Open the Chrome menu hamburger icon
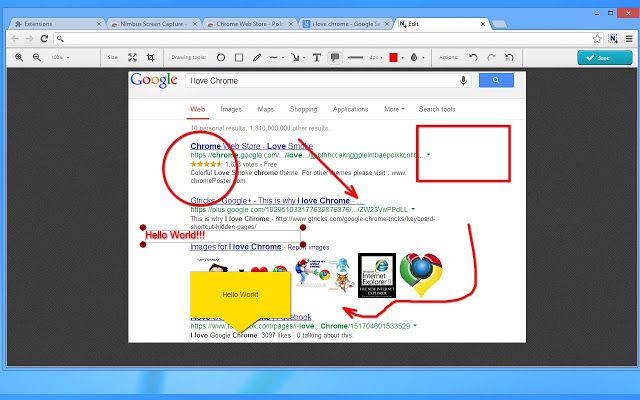640x400 pixels. pyautogui.click(x=629, y=39)
